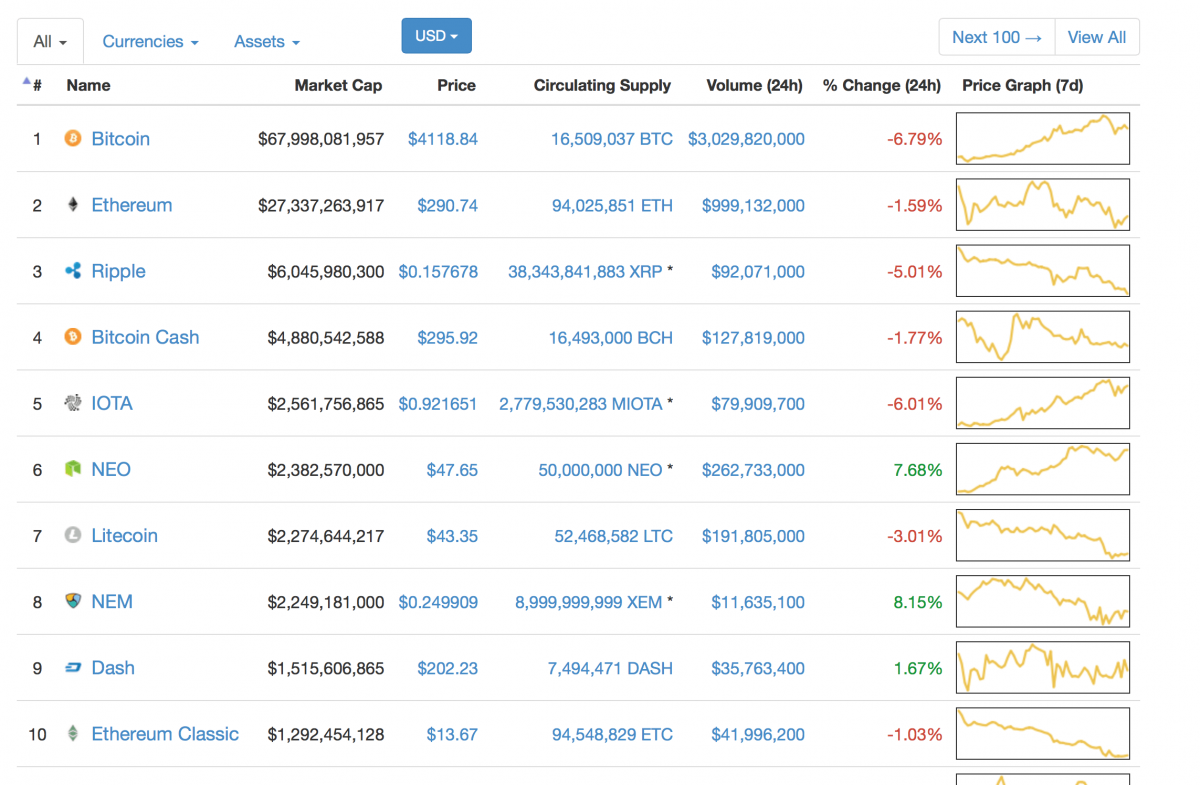Click Bitcoin market cap $67,998,081,957
The width and height of the screenshot is (1200, 785).
tap(321, 139)
